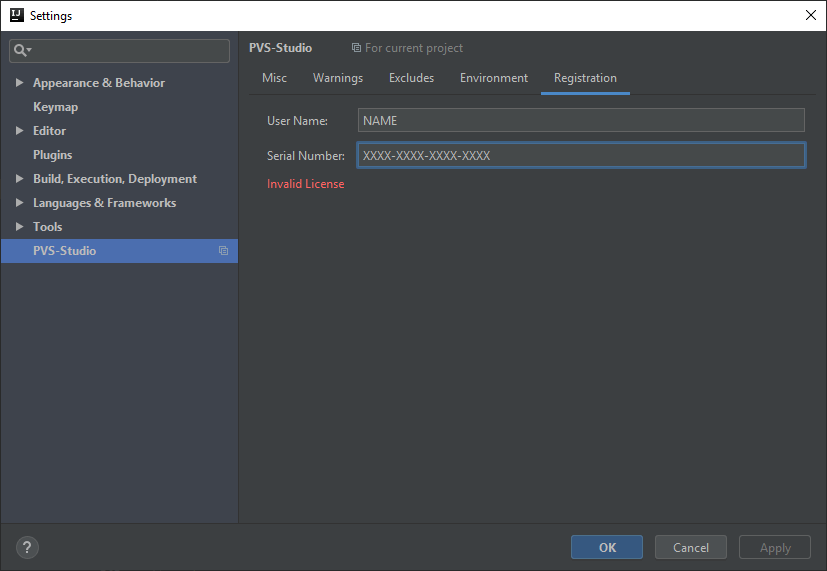Close the Settings dialog window
Screen dimensions: 827x571
[811, 15]
